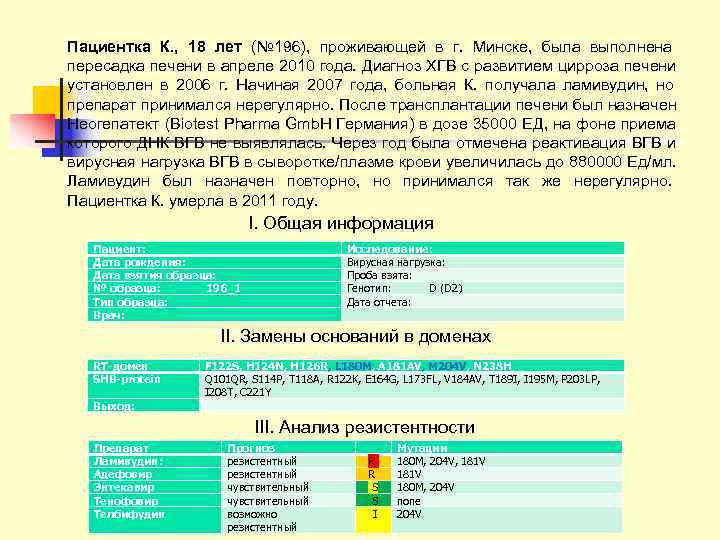This screenshot has height=540, width=720.
Task: Select the blue "L180M" mutation
Action: [x=353, y=366]
